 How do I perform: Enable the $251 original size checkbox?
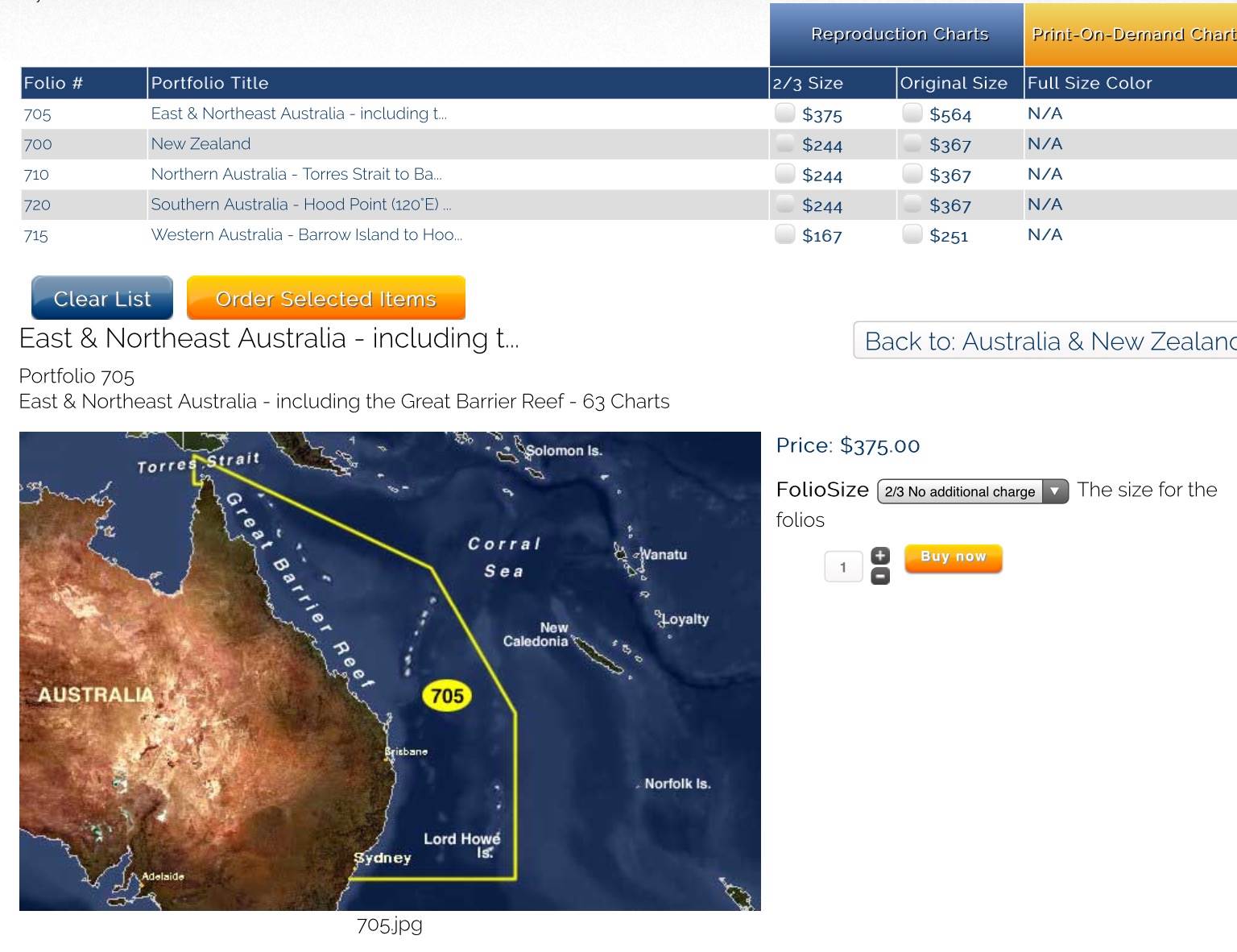pos(912,234)
